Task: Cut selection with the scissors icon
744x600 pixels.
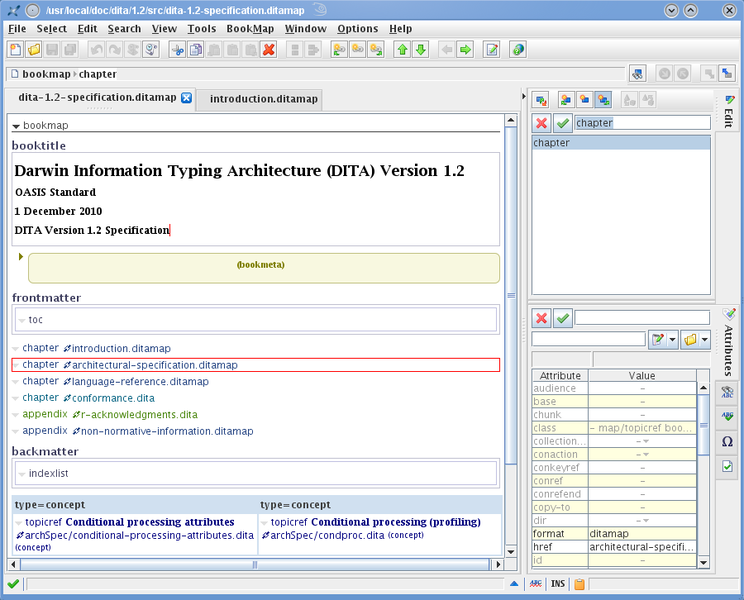Action: pyautogui.click(x=177, y=49)
